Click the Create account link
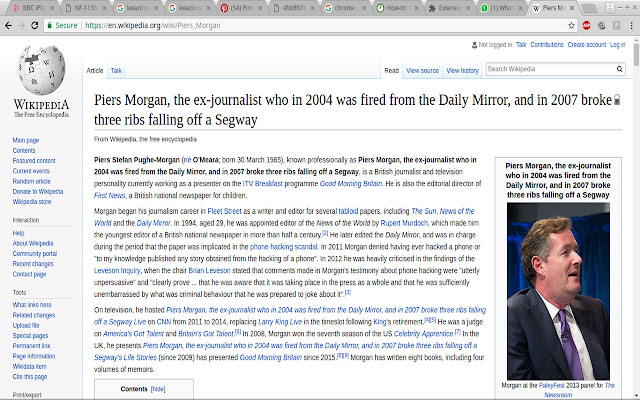Screen dimensions: 640x400 coord(587,44)
